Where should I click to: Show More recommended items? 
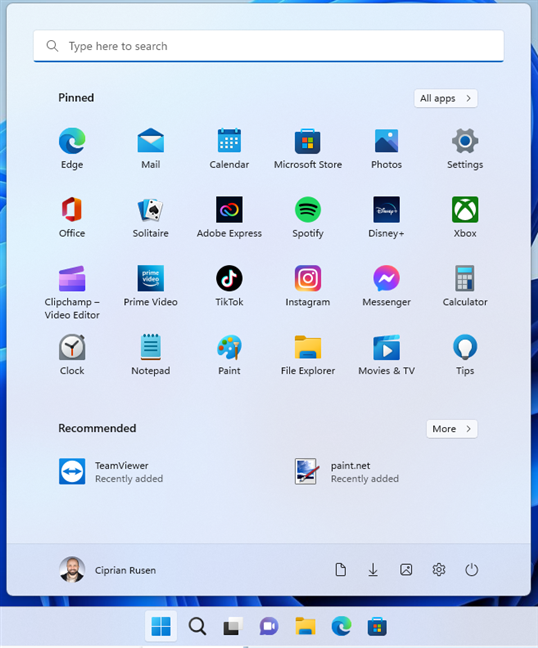coord(452,429)
